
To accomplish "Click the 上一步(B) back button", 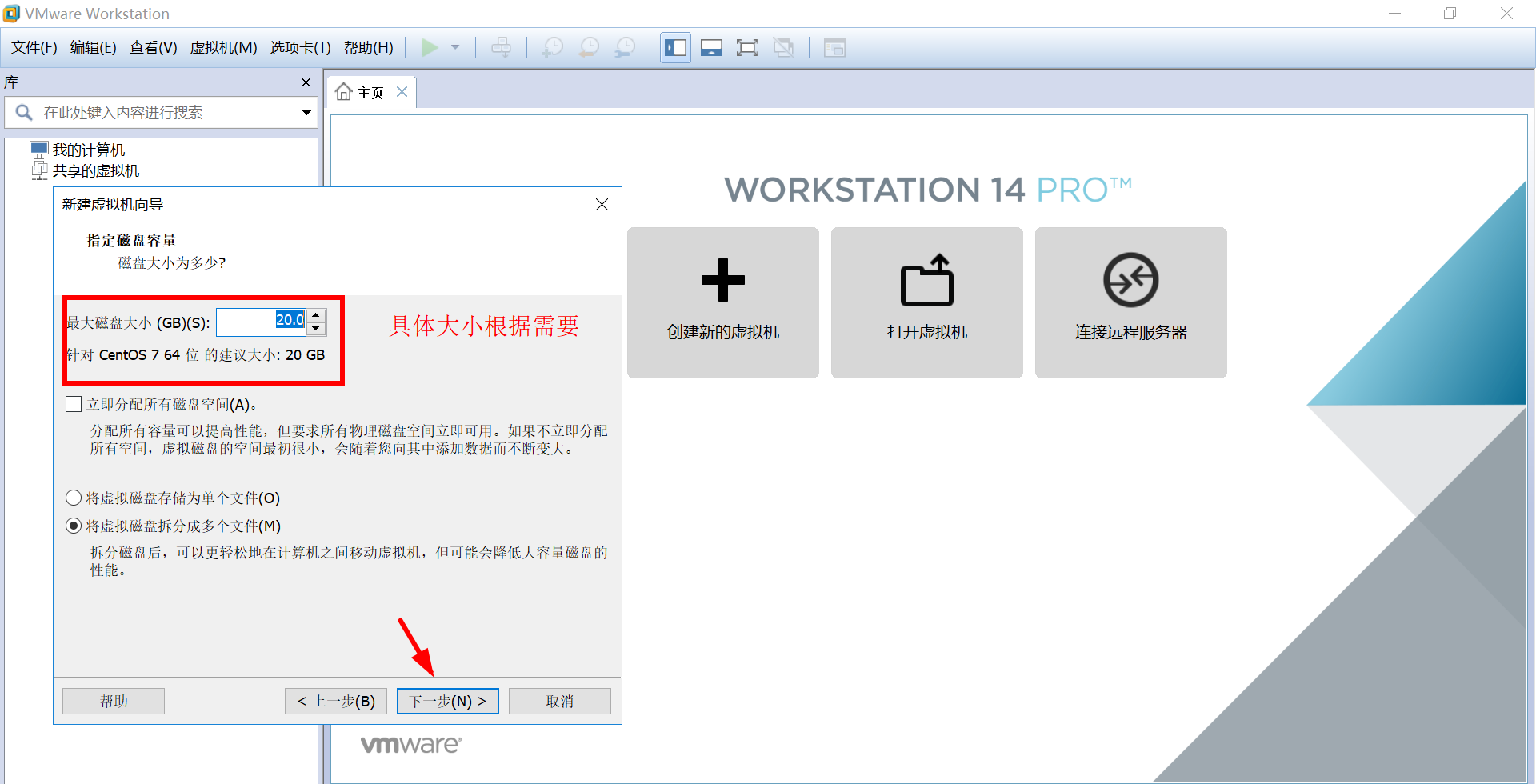I will click(336, 701).
